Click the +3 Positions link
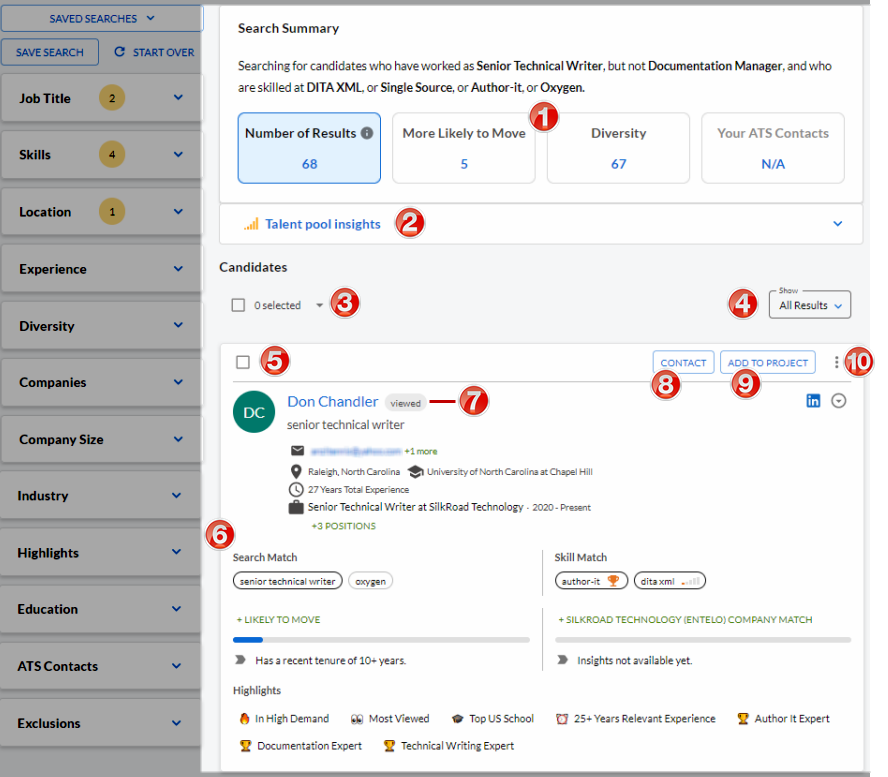The image size is (888, 777). 343,526
